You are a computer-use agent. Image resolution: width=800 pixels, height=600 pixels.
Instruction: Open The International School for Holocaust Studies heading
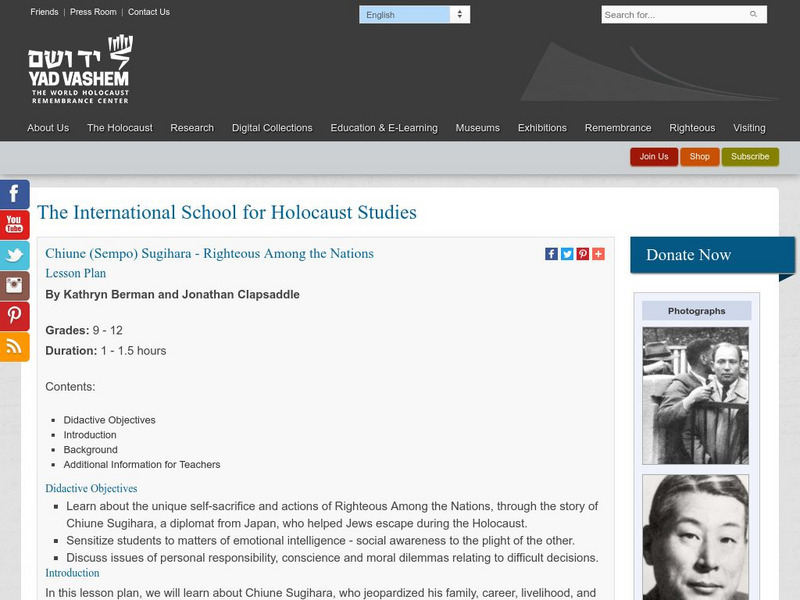pyautogui.click(x=227, y=212)
